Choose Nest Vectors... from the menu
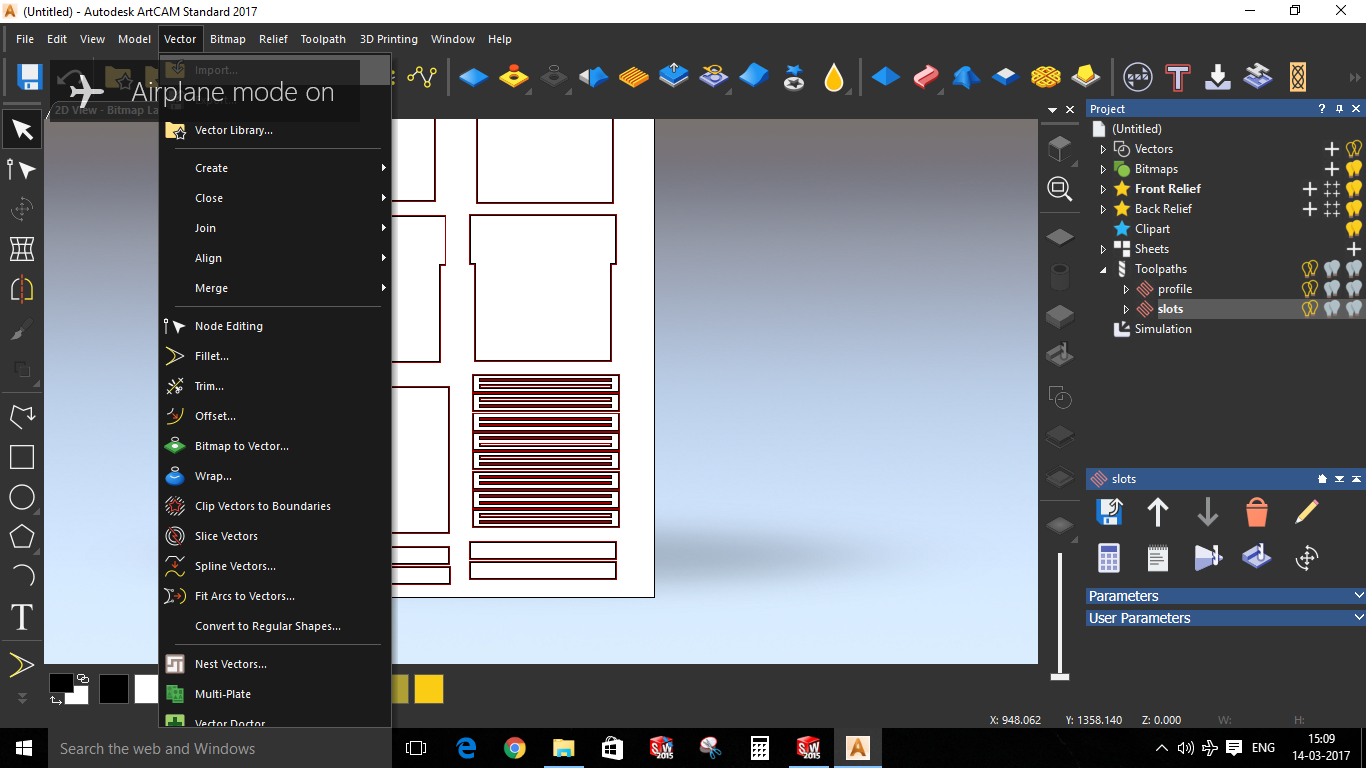 tap(275, 664)
